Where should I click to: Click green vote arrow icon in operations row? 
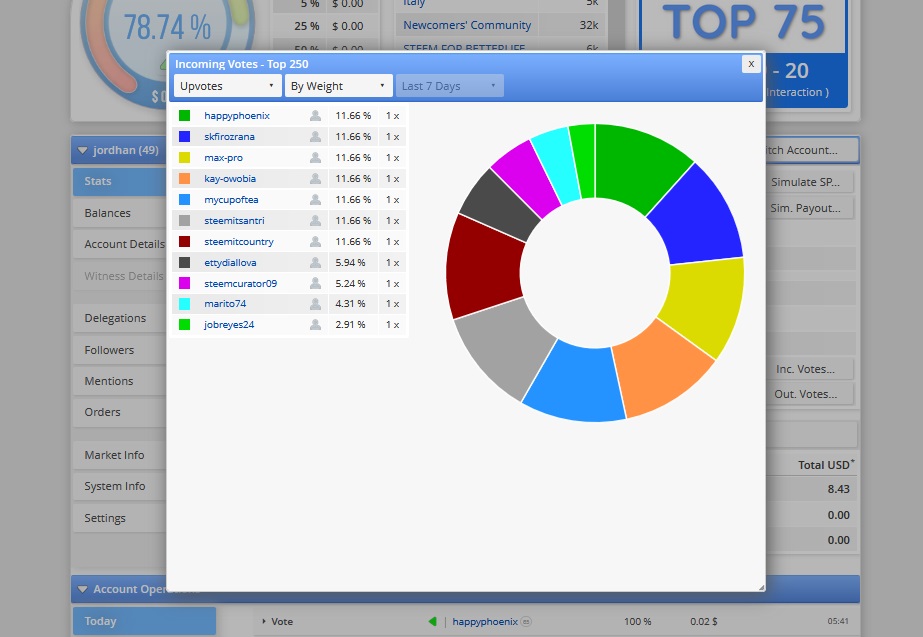pos(433,621)
